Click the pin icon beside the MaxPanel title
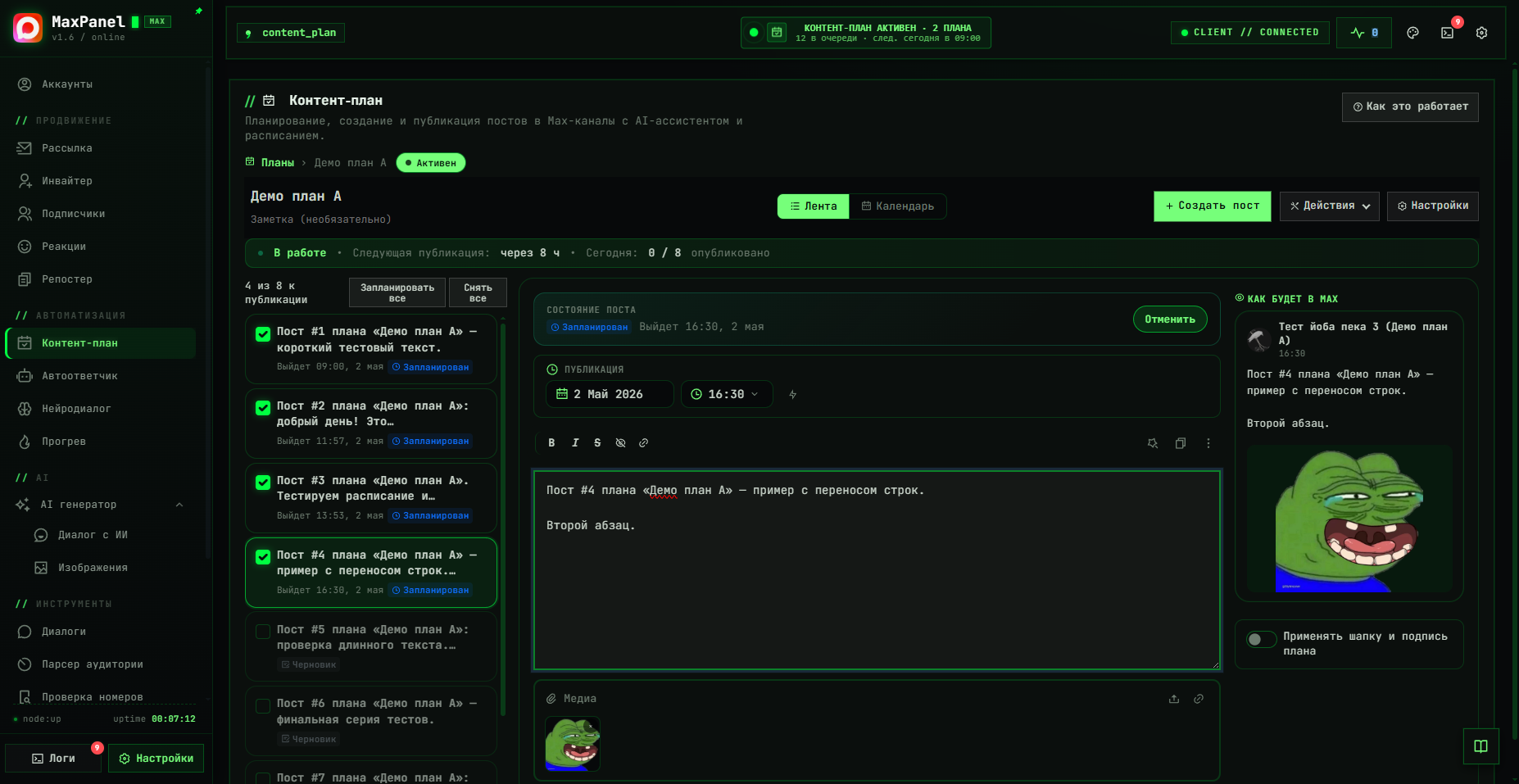The image size is (1519, 784). [198, 11]
